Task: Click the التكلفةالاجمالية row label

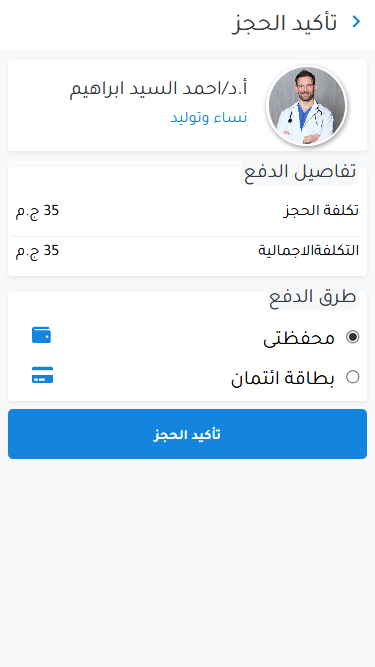Action: pyautogui.click(x=309, y=251)
